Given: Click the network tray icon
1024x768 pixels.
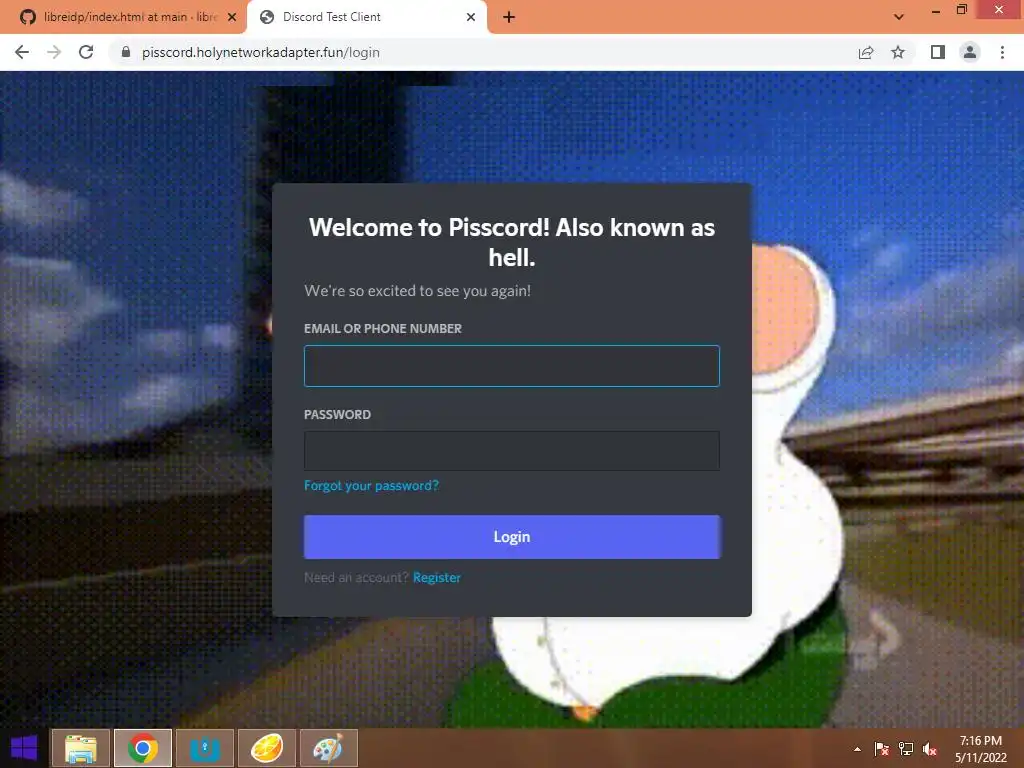Looking at the screenshot, I should (906, 749).
